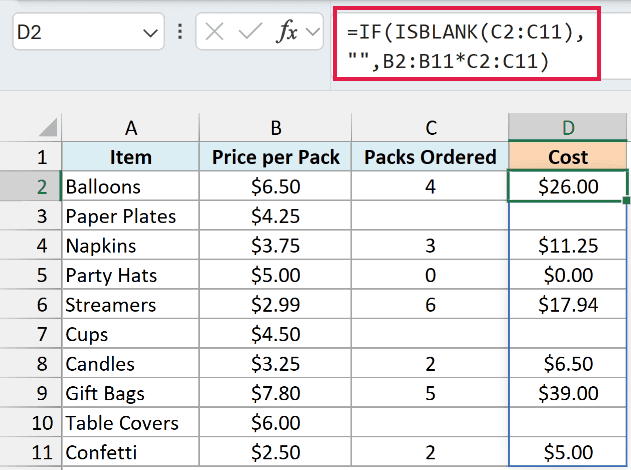Viewport: 631px width, 470px height.
Task: Select the 'Balloons' cell
Action: pyautogui.click(x=130, y=186)
